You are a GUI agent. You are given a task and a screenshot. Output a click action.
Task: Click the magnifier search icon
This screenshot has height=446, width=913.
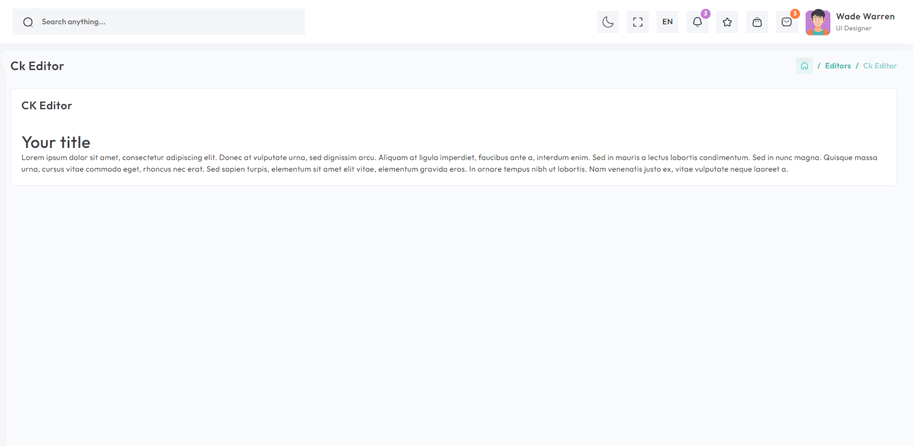click(x=28, y=22)
